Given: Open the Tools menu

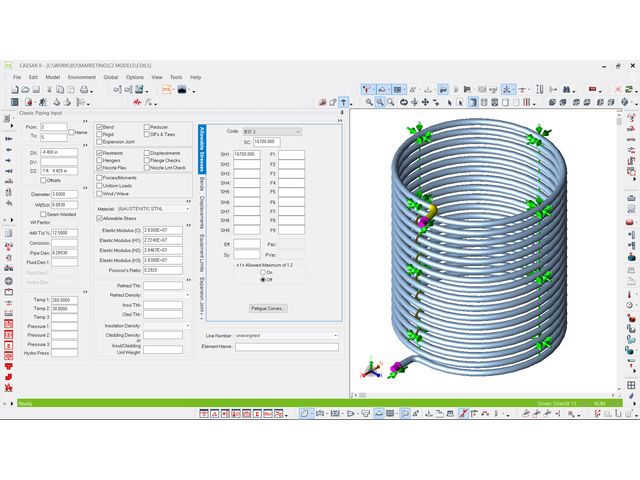Looking at the screenshot, I should (176, 77).
